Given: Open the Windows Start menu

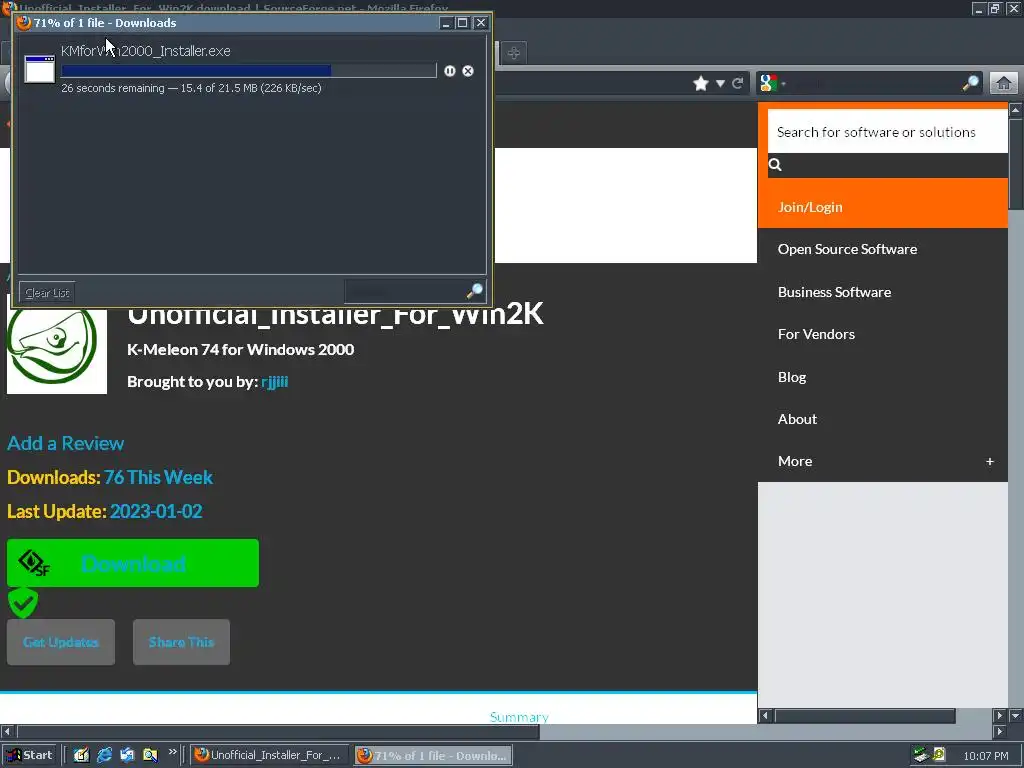Looking at the screenshot, I should [x=29, y=755].
